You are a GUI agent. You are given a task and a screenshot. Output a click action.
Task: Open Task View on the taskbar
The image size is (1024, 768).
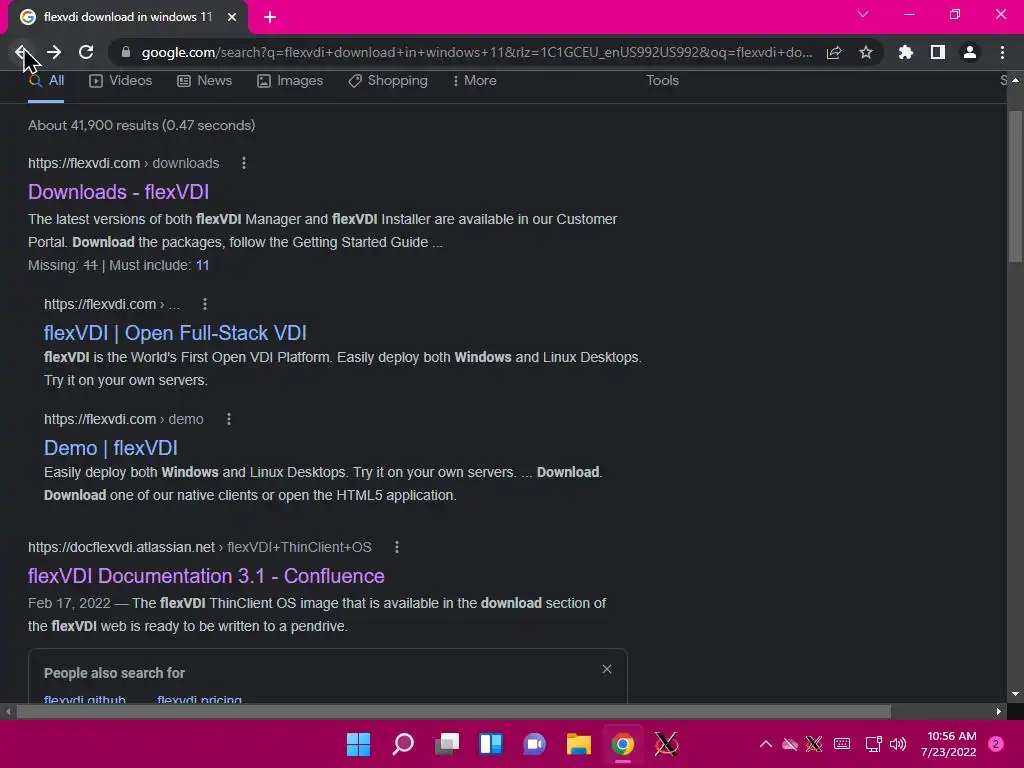447,744
